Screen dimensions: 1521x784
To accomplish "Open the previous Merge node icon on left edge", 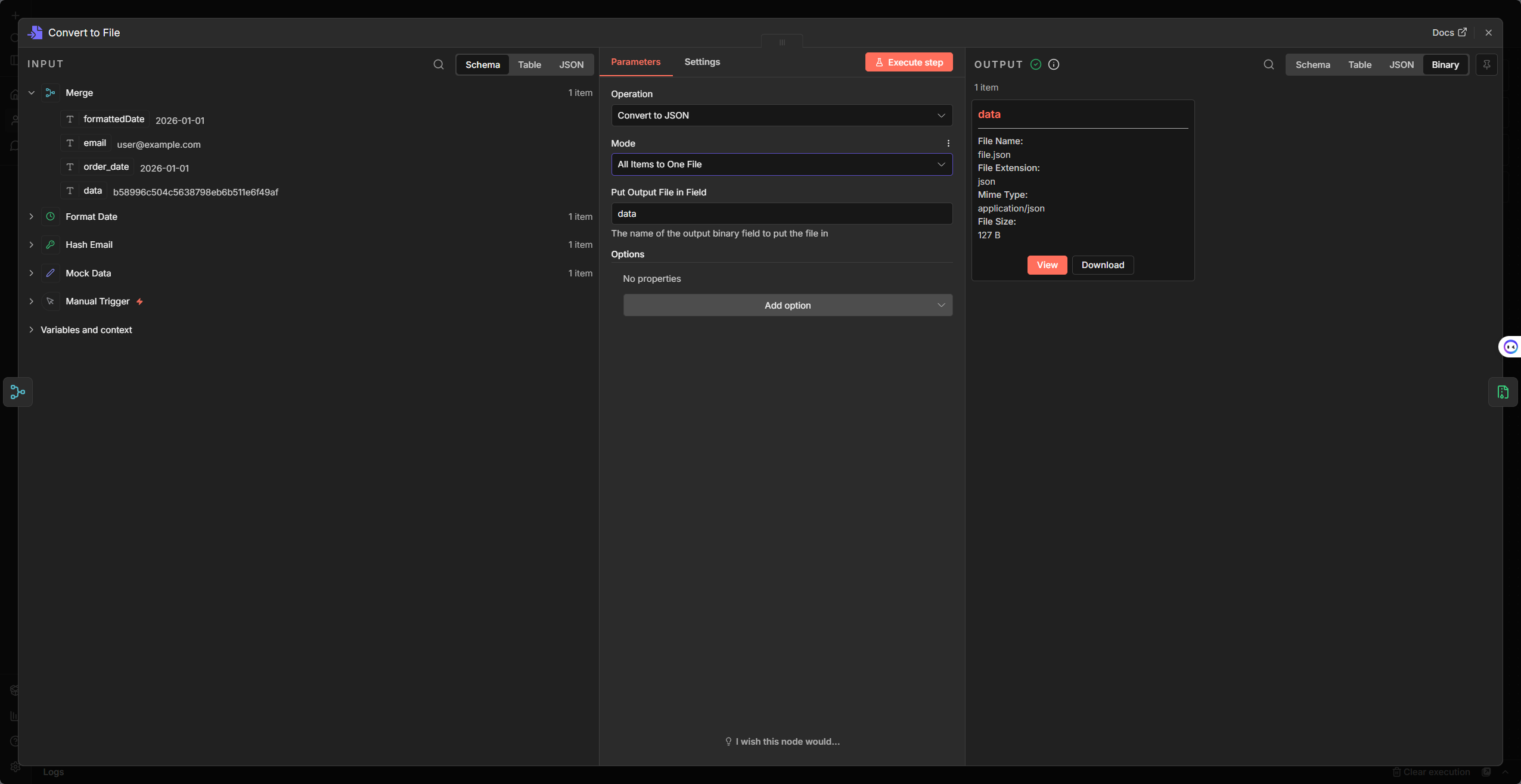I will (x=18, y=392).
